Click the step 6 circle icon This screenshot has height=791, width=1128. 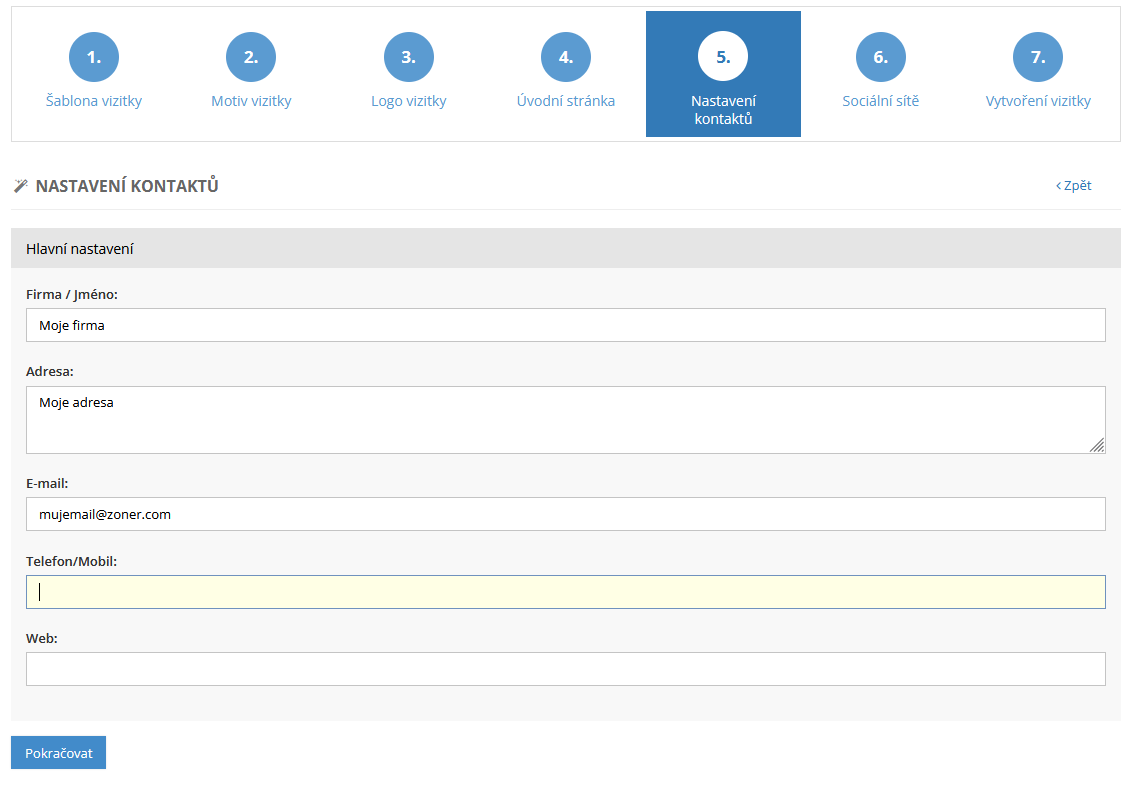coord(880,57)
